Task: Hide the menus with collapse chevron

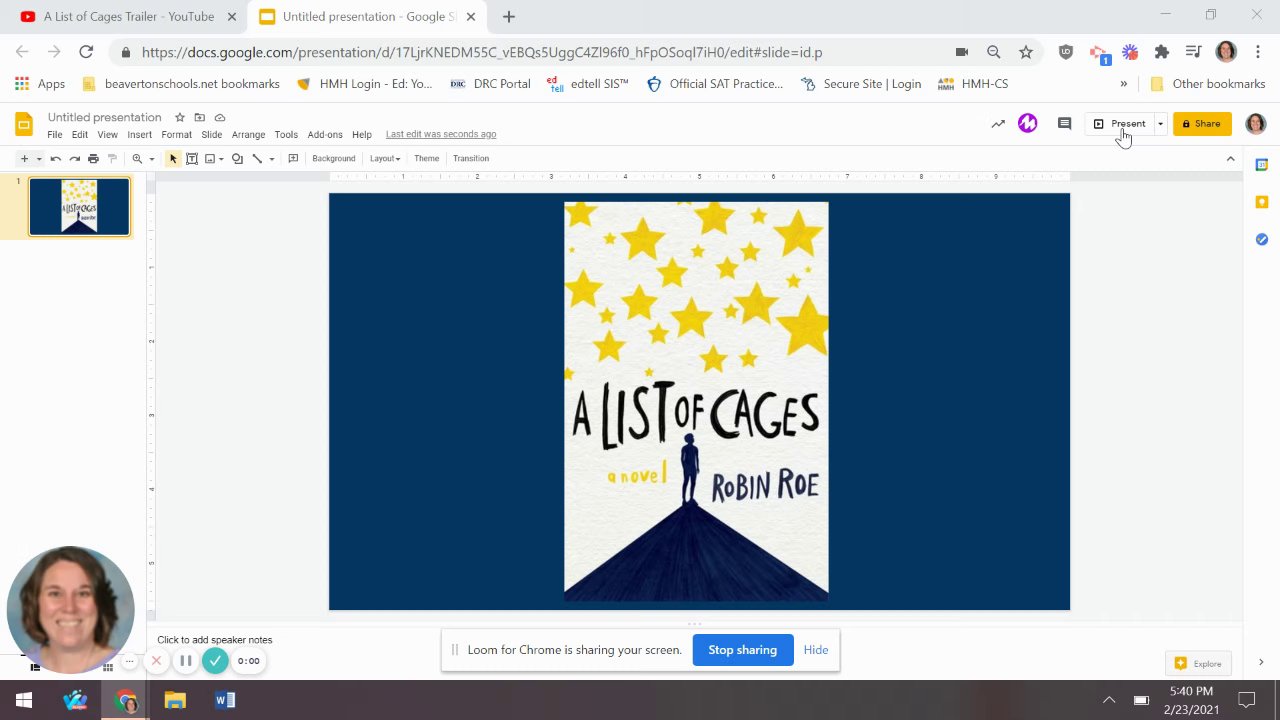Action: click(x=1231, y=158)
